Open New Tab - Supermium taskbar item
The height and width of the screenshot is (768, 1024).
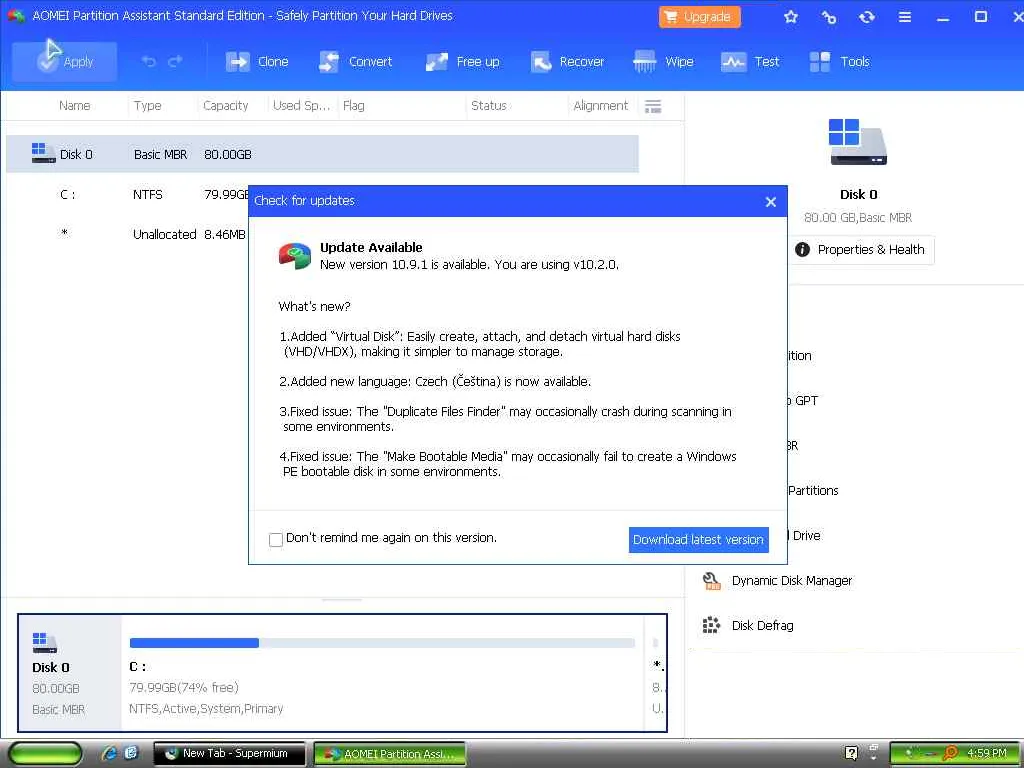point(229,754)
